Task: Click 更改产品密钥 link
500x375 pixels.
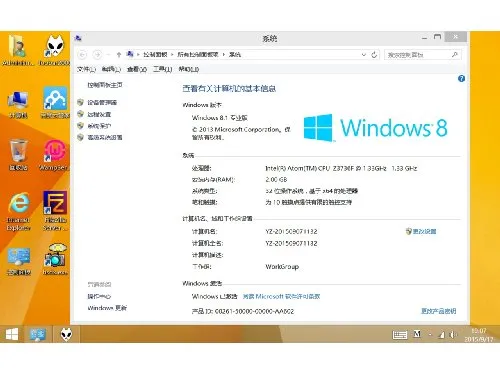Action: [438, 311]
